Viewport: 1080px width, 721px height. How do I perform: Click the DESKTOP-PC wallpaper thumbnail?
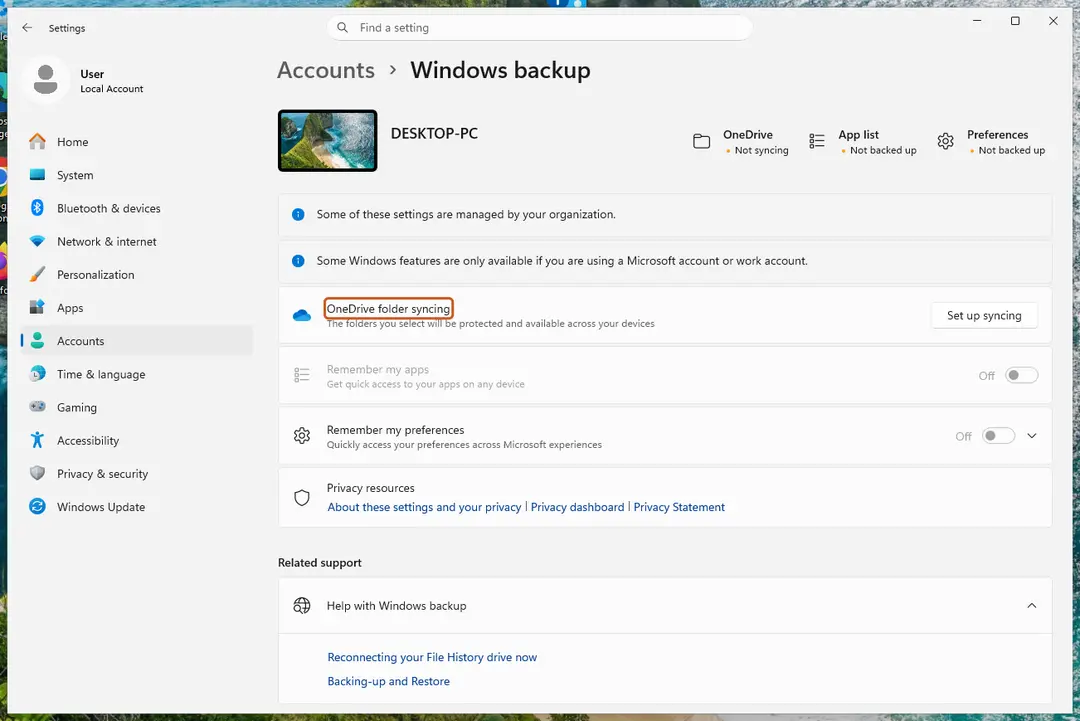click(x=327, y=140)
